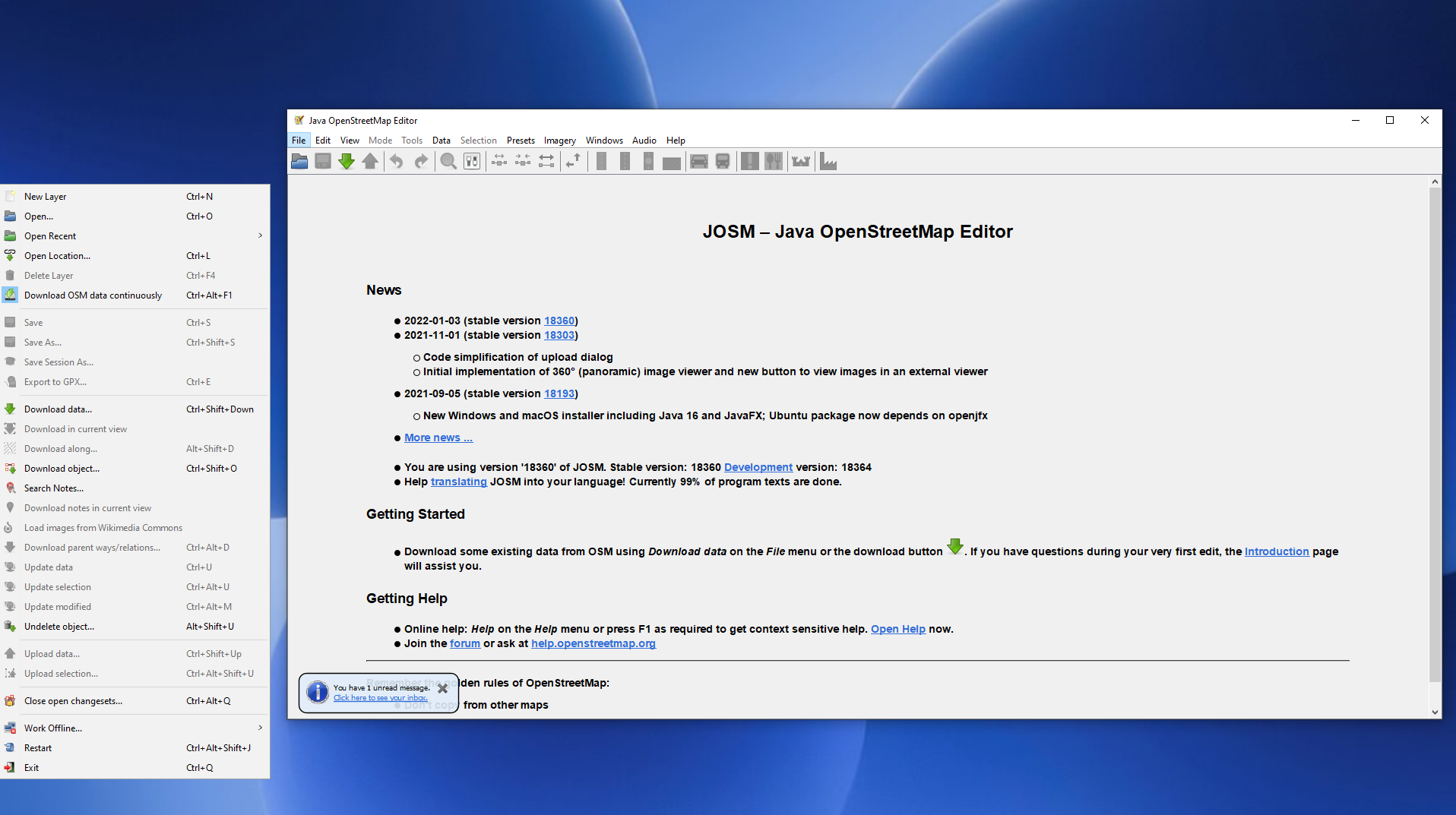The image size is (1456, 815).
Task: Open the help.openstreetmap.org link
Action: click(593, 643)
